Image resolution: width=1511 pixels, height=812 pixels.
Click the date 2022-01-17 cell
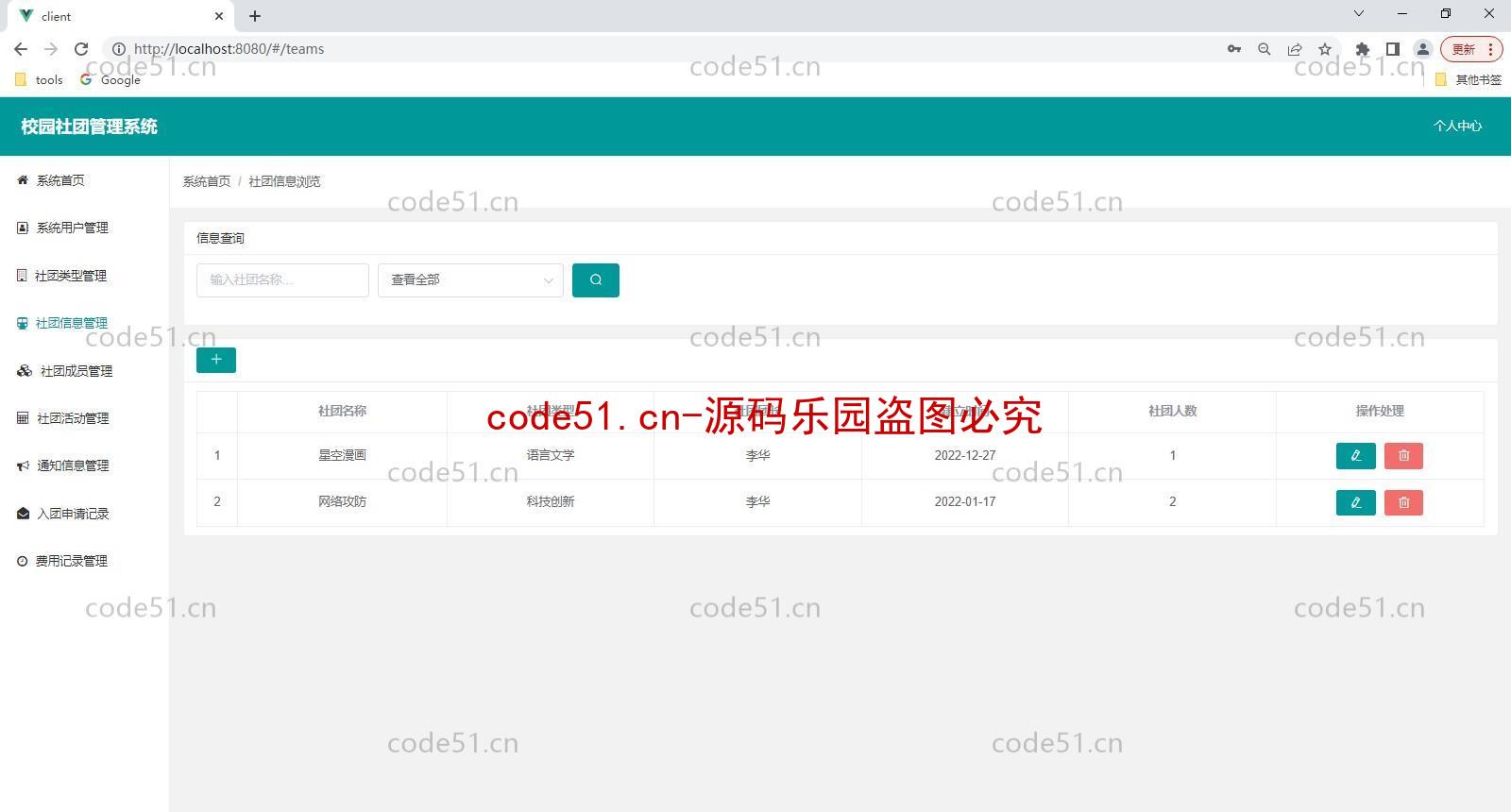pos(965,501)
